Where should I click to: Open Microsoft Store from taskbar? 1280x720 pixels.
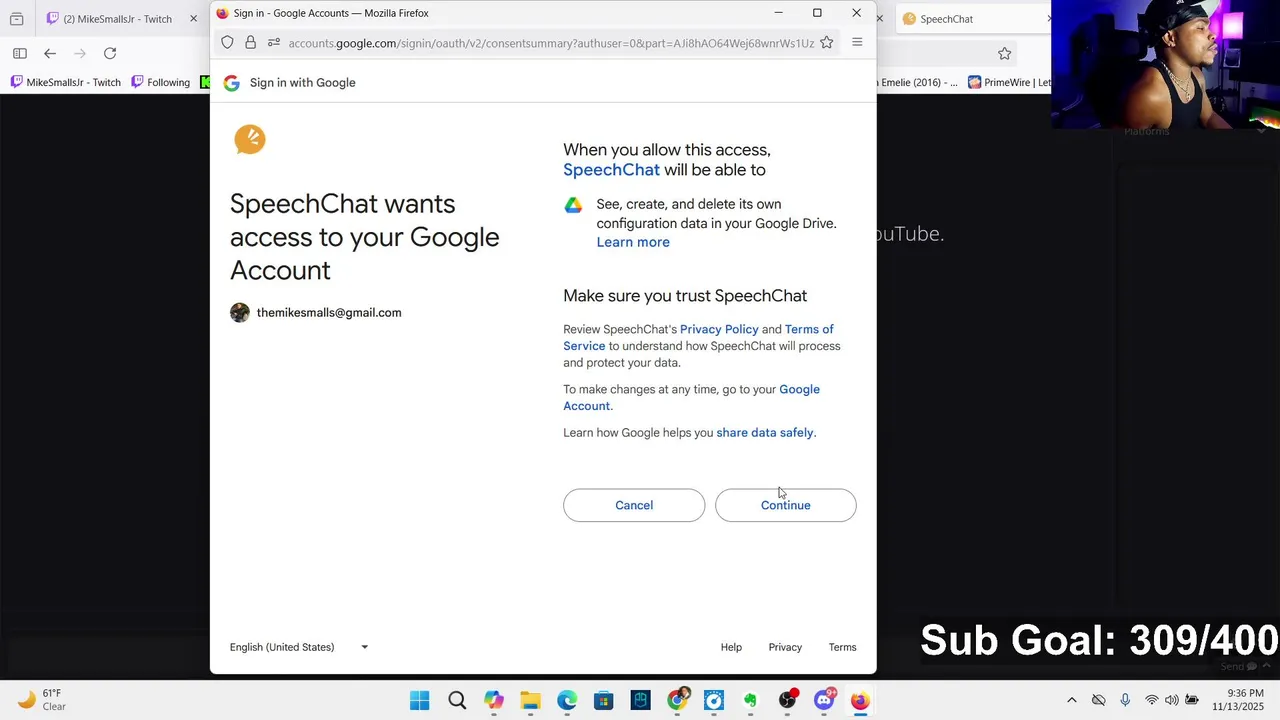pos(604,701)
